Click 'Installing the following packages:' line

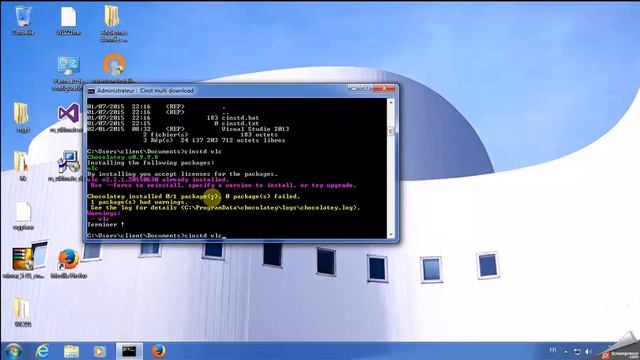pos(151,163)
